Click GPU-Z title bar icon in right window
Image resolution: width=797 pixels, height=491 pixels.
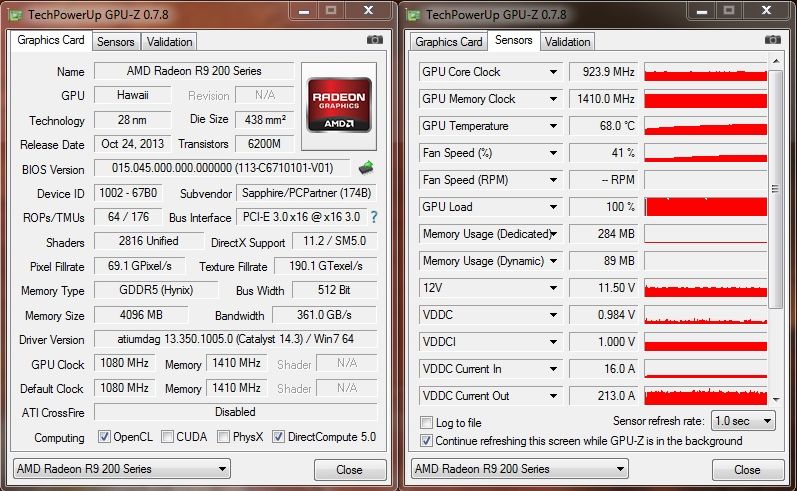pyautogui.click(x=414, y=14)
